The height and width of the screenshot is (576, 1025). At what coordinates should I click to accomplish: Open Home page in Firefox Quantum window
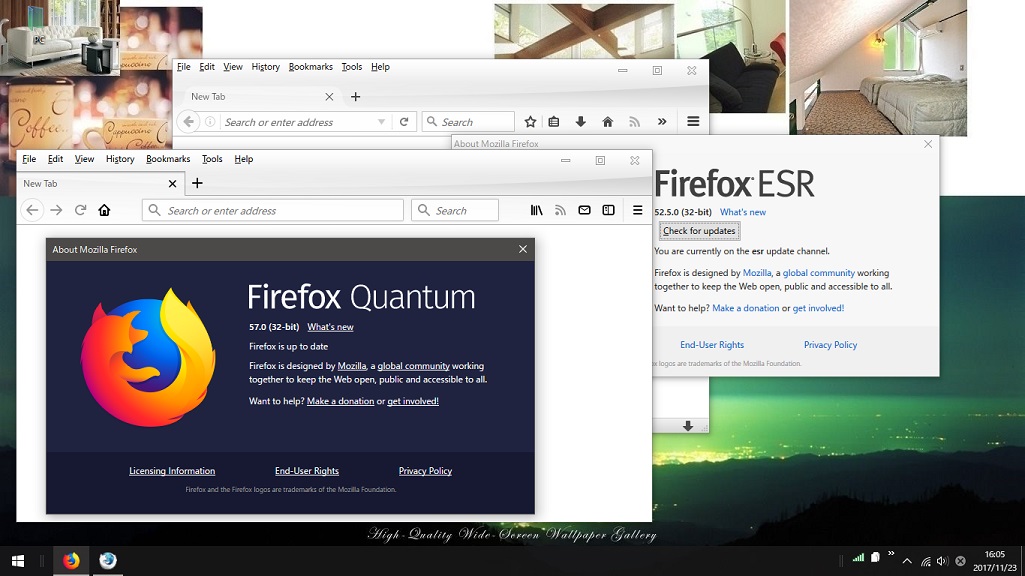[x=104, y=210]
